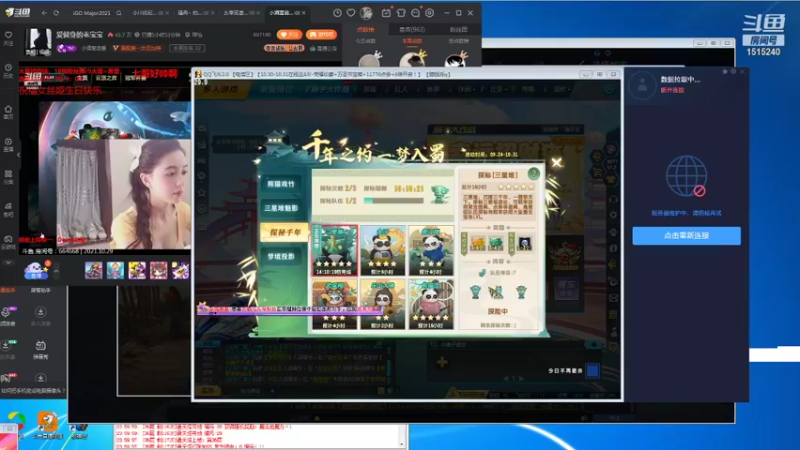Refresh the Douyu page
This screenshot has height=450, width=800.
56,13
